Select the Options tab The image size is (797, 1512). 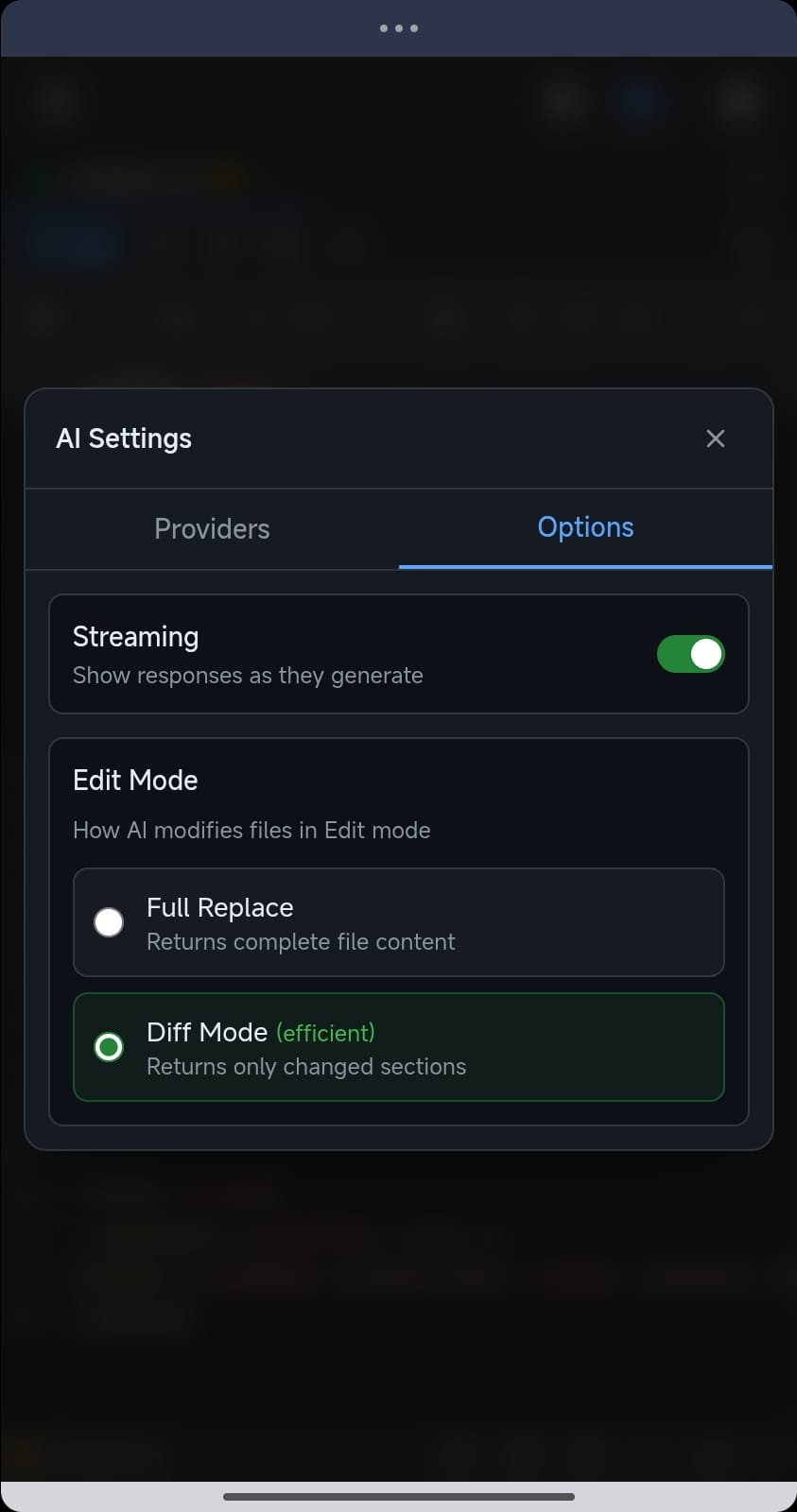point(585,527)
